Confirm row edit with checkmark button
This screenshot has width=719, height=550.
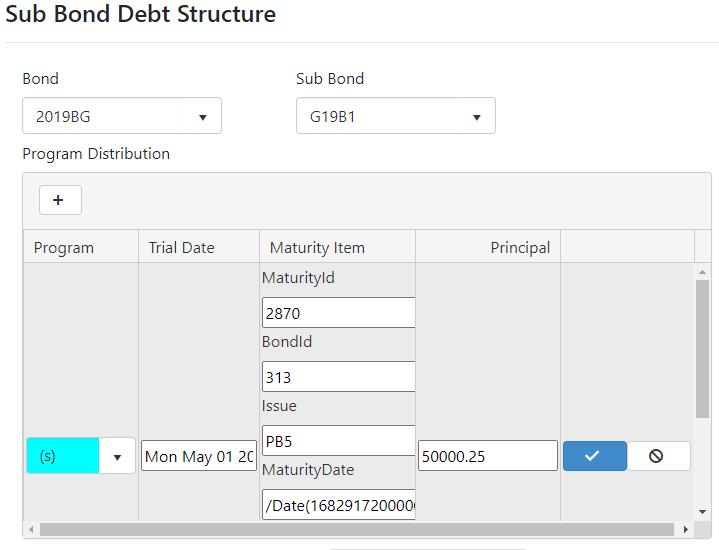point(594,456)
